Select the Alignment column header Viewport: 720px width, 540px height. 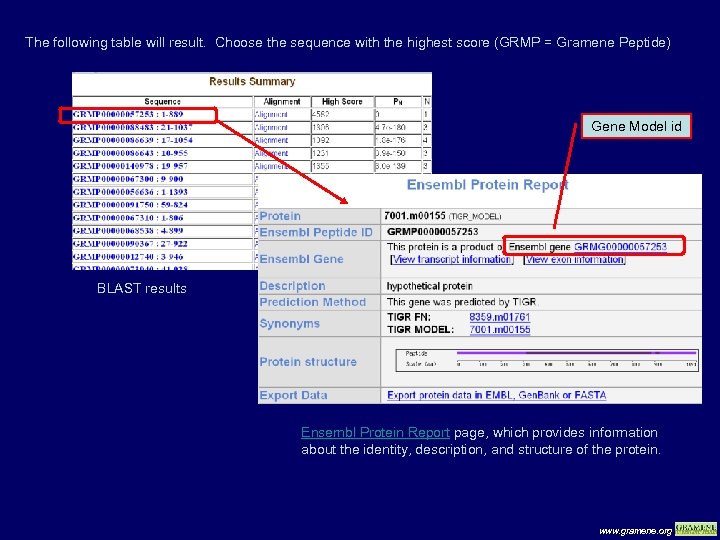tap(282, 101)
